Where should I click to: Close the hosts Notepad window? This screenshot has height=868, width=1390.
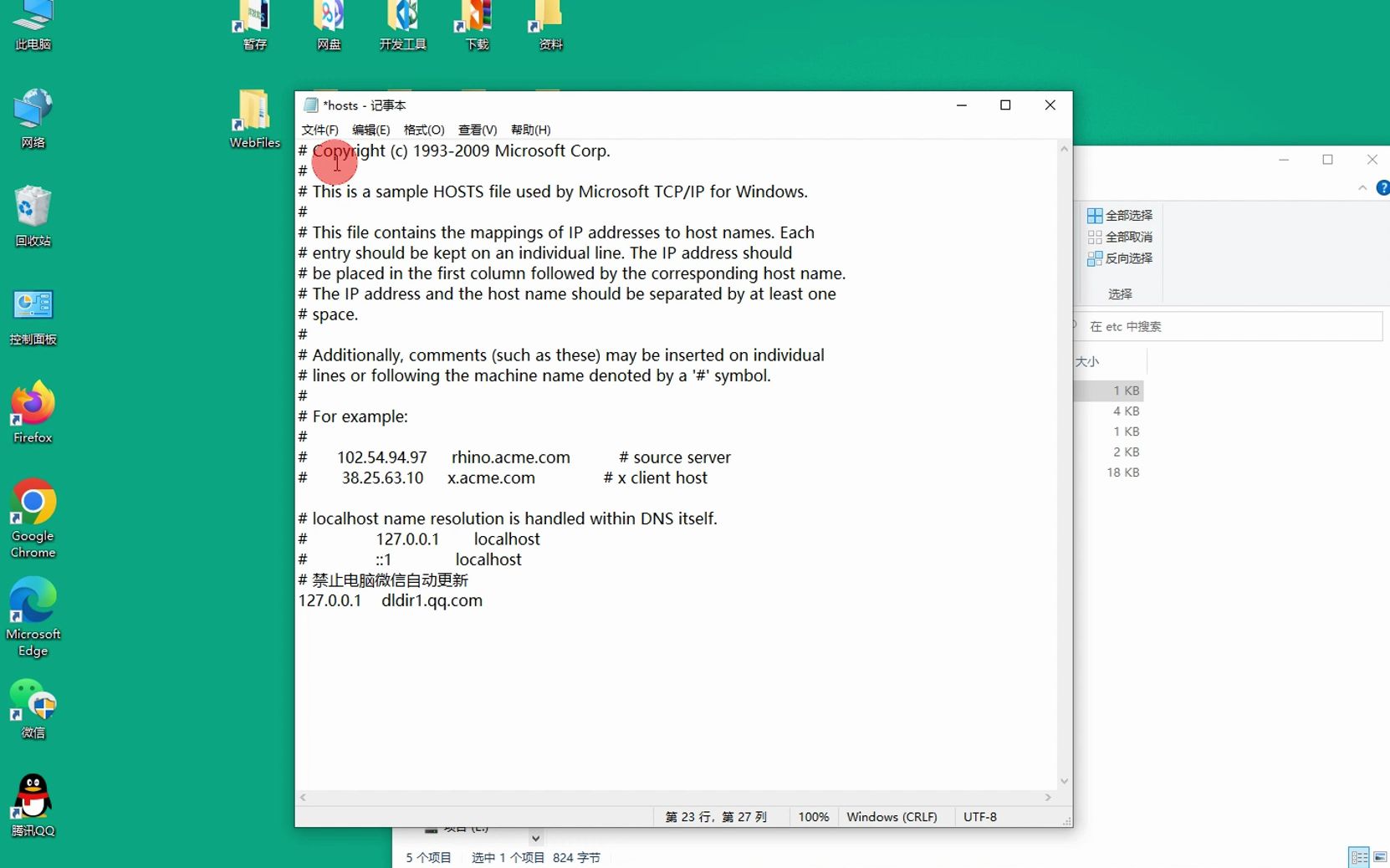1050,105
